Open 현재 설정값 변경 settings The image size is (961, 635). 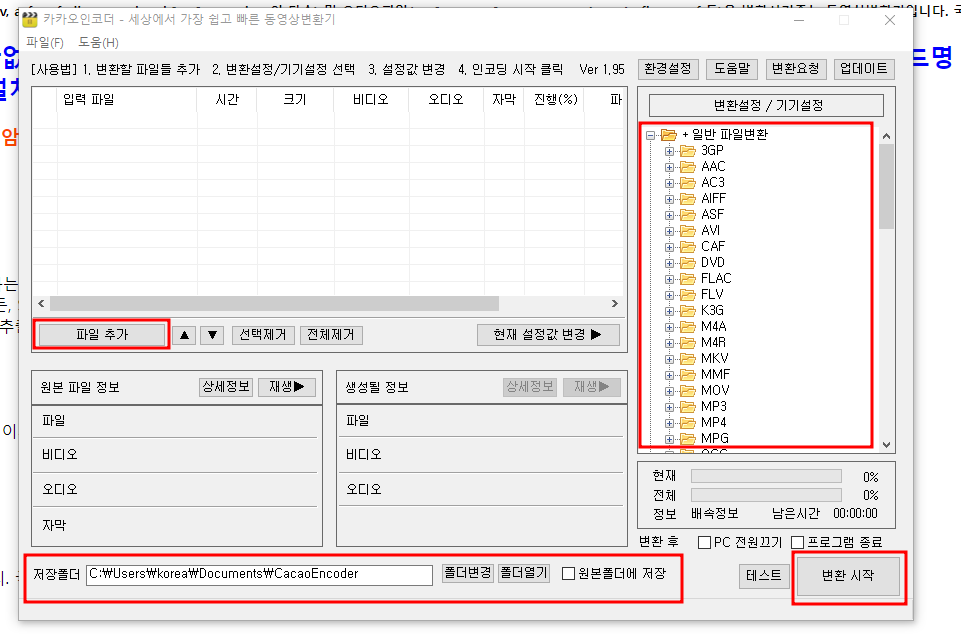pyautogui.click(x=548, y=335)
